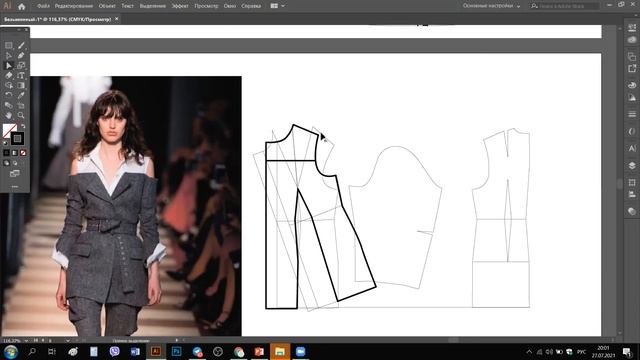This screenshot has height=360, width=640.
Task: Select the Paintbrush tool in toolbox
Action: [x=21, y=45]
